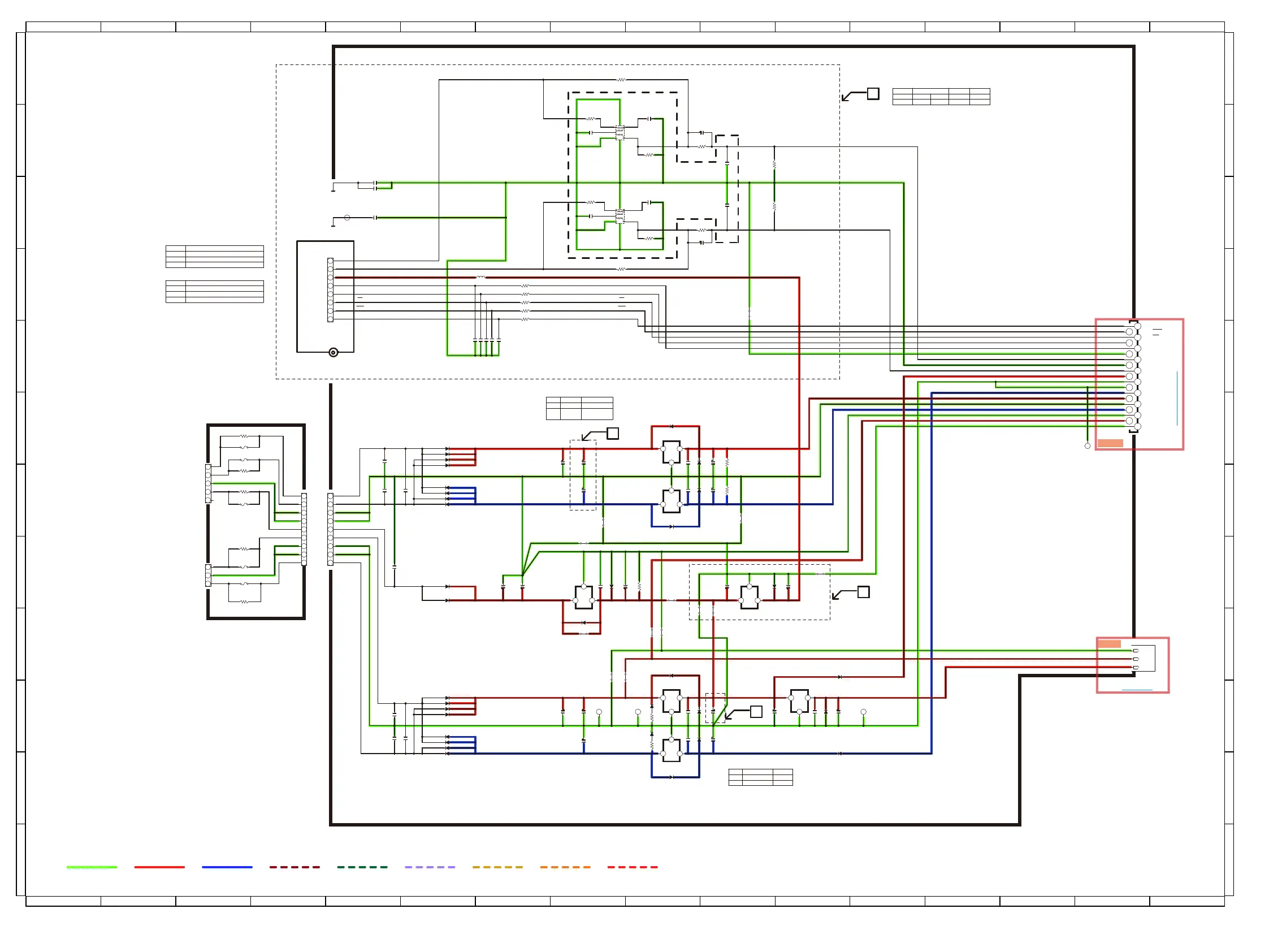Screen dimensions: 1282x952
Task: Click the thin blue line under the 3-pin connector
Action: point(1137,690)
